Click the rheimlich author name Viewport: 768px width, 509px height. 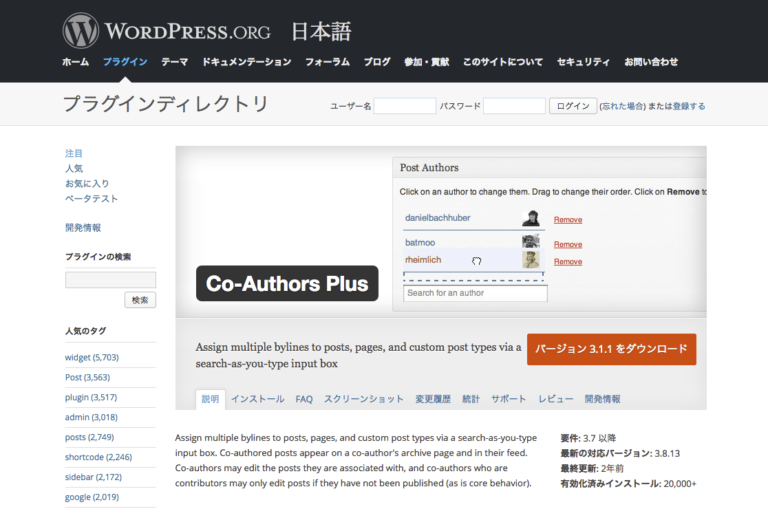[x=423, y=260]
